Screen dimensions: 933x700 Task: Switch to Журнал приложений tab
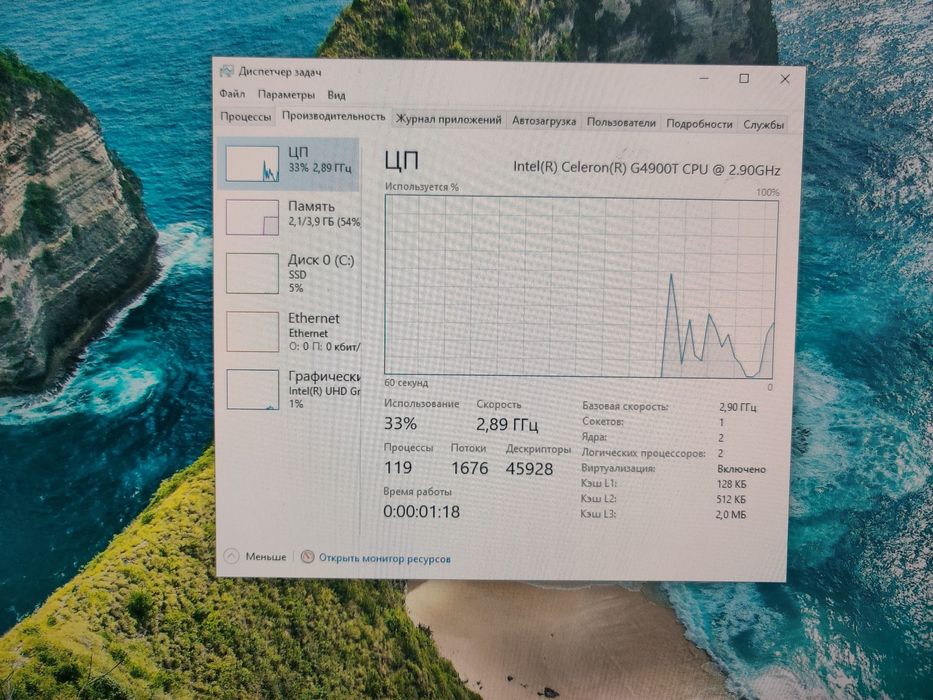pos(448,120)
